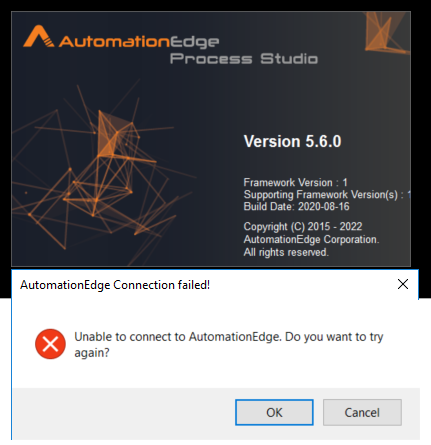
Task: Click the dialog title AutomationEdge Connection failed!
Action: tap(115, 285)
